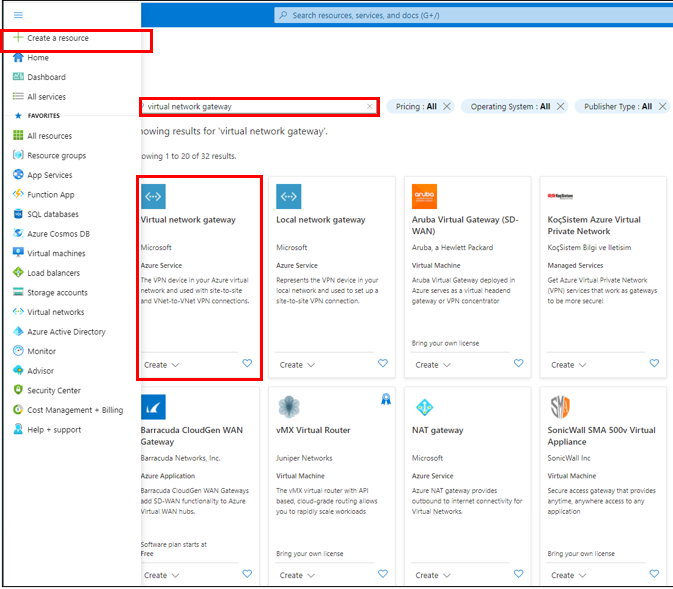Remove the Pricing filter
The height and width of the screenshot is (589, 673).
(447, 106)
